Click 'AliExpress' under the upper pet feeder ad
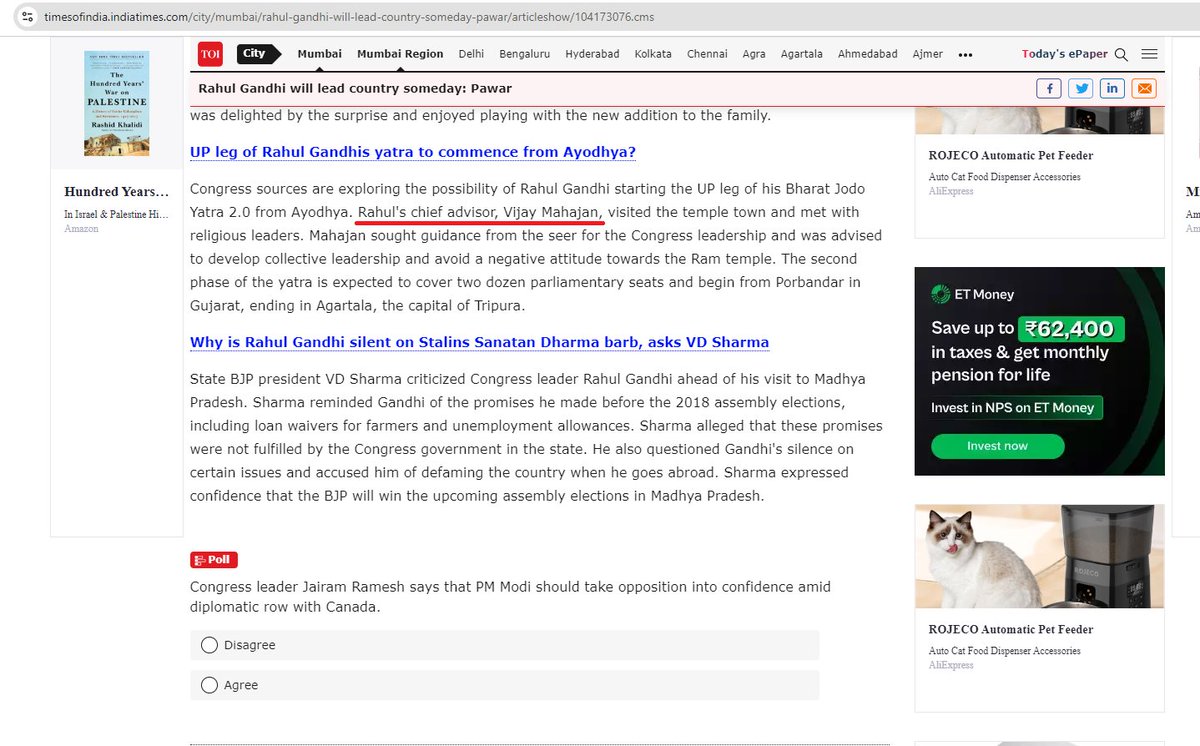This screenshot has height=746, width=1200. click(951, 191)
